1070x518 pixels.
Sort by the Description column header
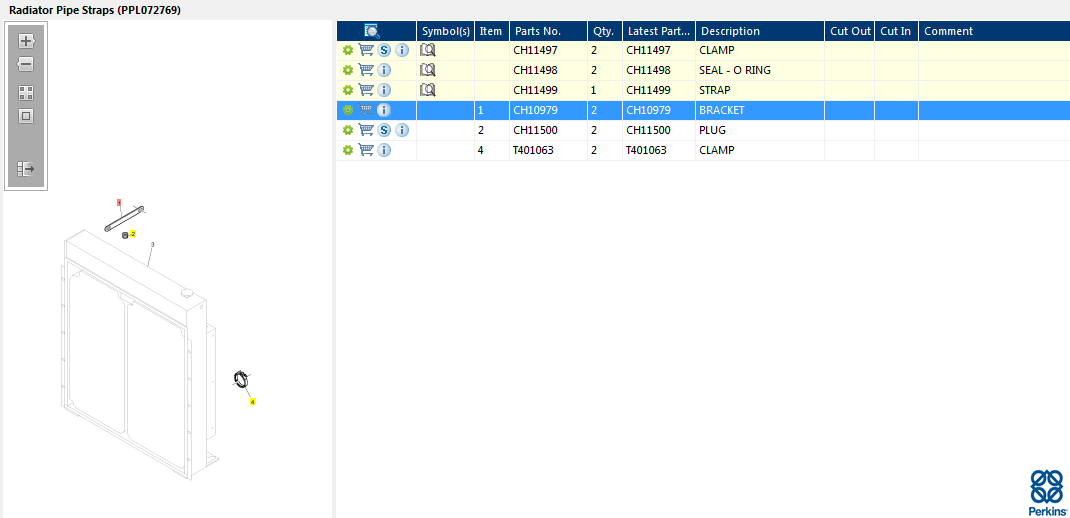click(x=760, y=31)
